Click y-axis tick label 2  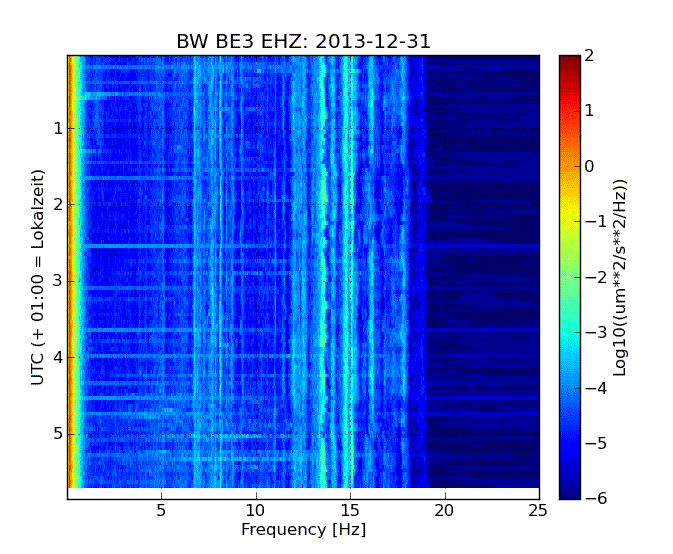(58, 204)
